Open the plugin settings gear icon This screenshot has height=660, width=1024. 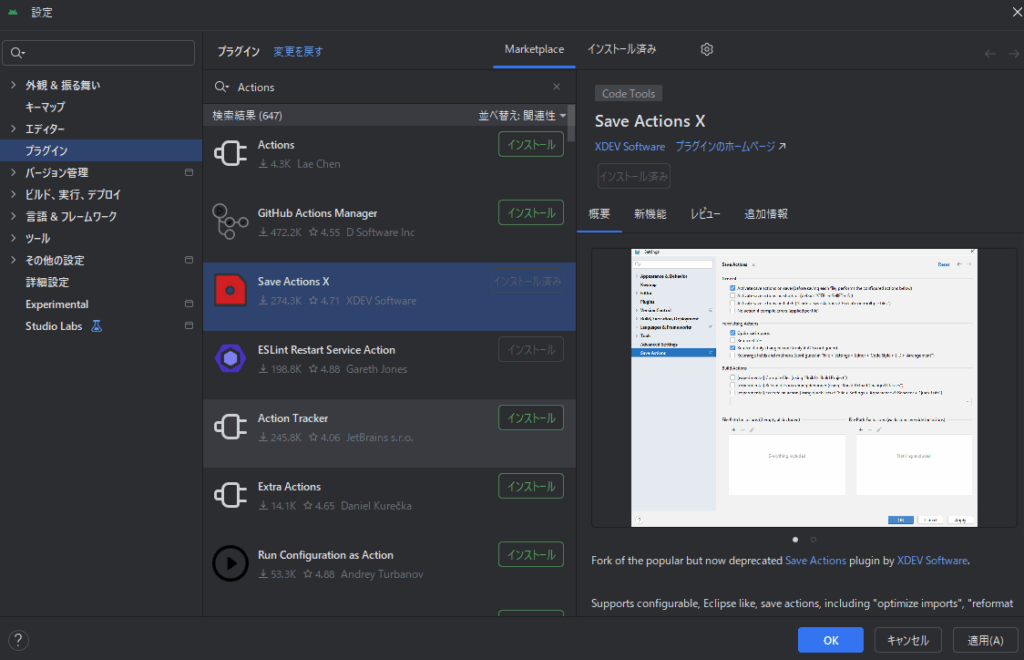(707, 49)
